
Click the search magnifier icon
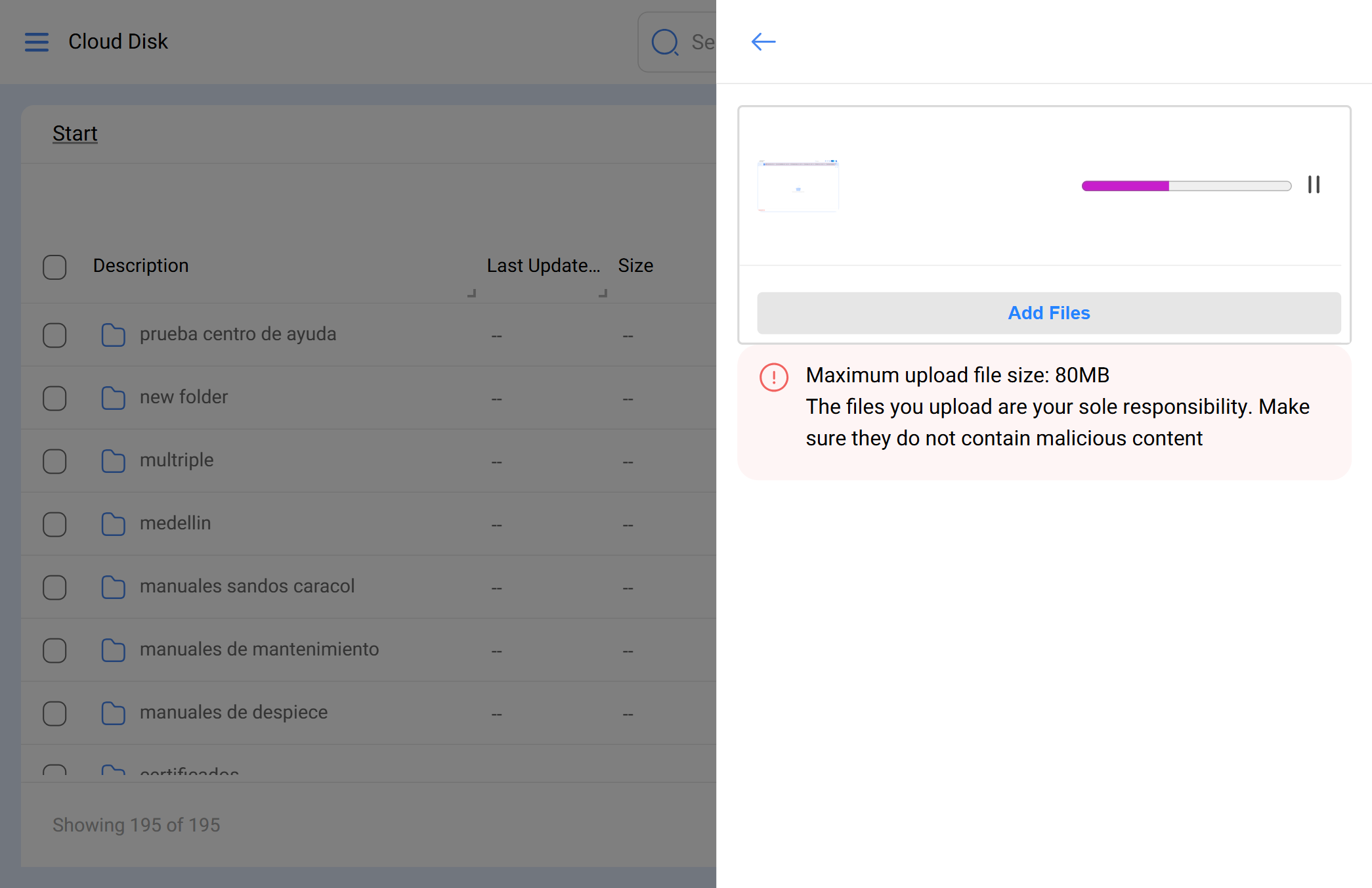(x=664, y=42)
